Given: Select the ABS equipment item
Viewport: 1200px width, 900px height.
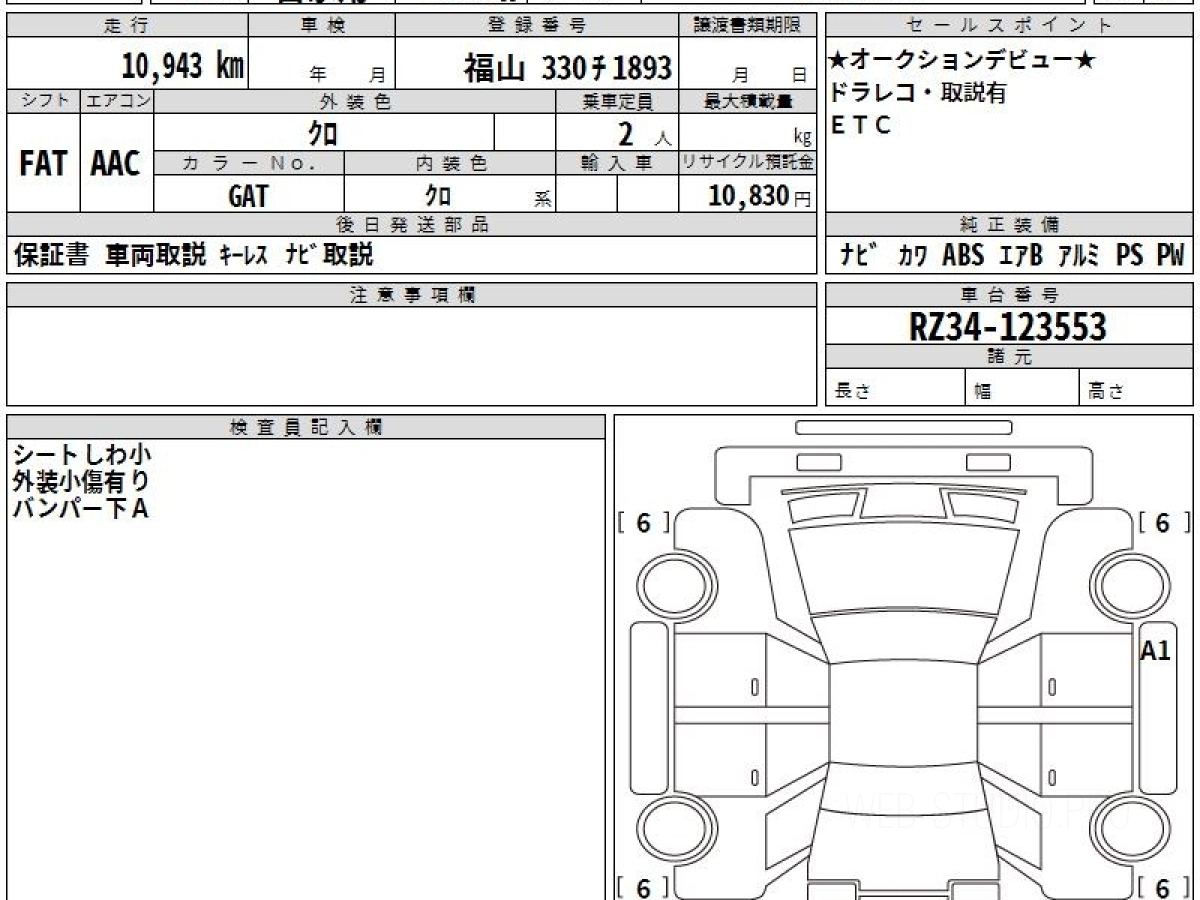Looking at the screenshot, I should (963, 256).
